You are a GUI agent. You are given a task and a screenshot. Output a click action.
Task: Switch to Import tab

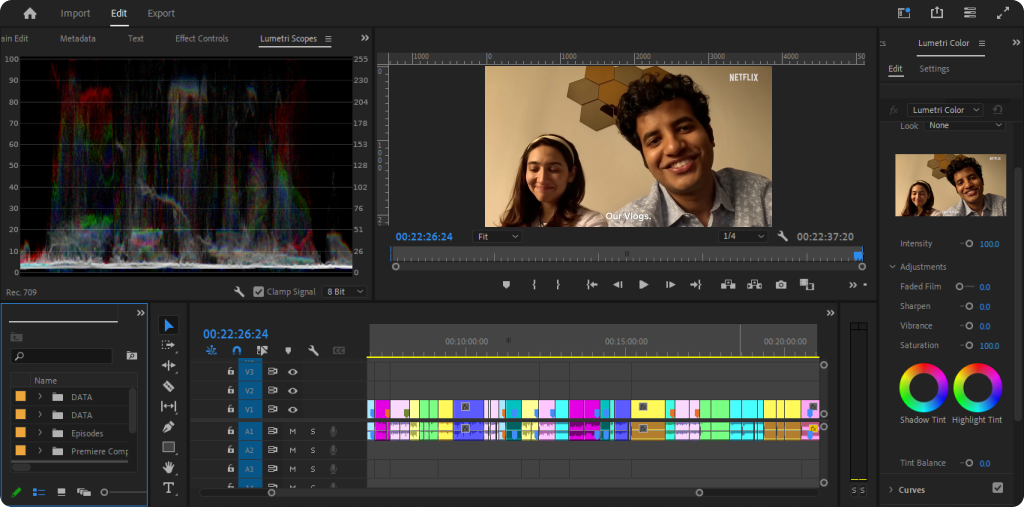[x=75, y=13]
